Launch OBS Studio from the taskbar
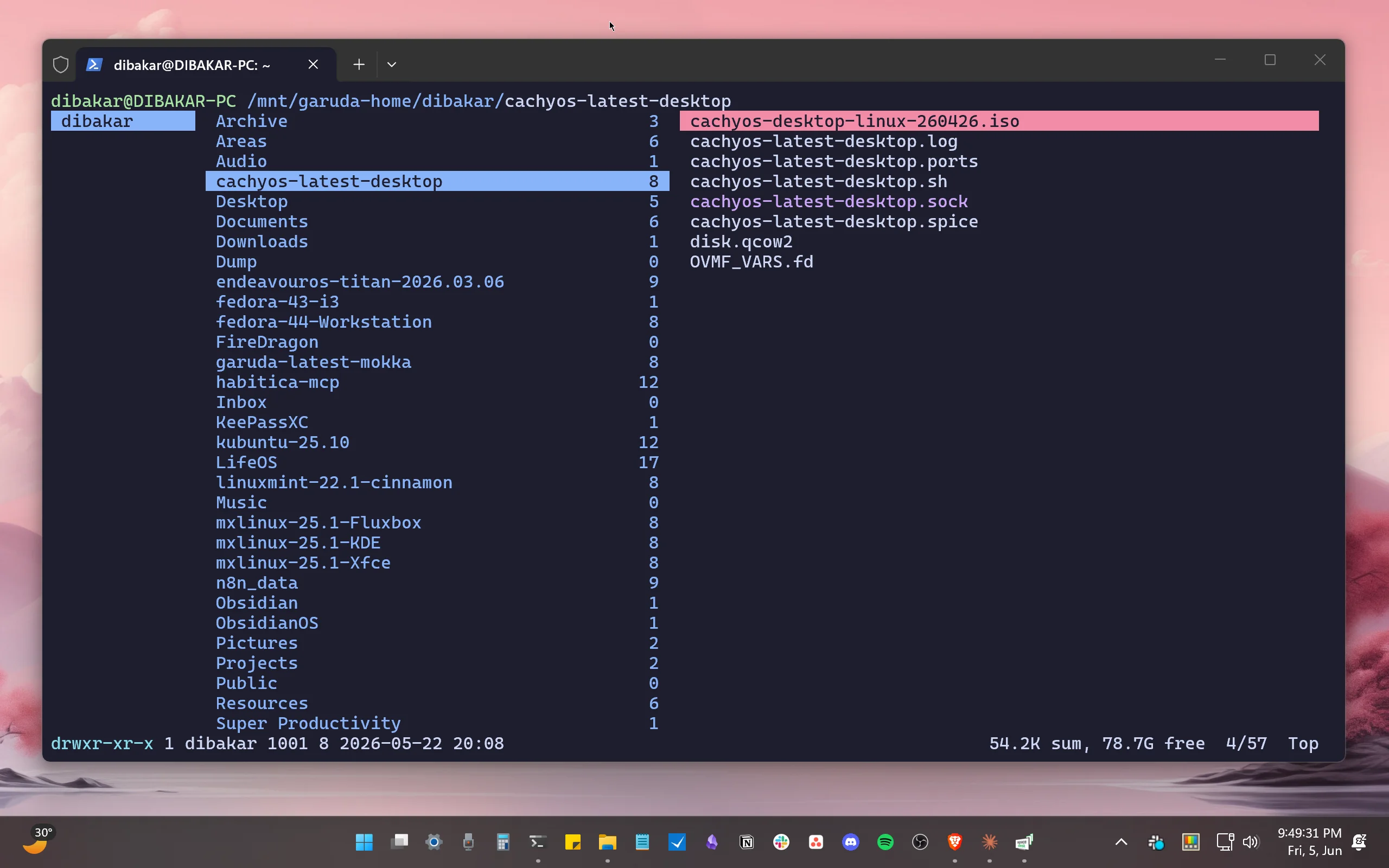Screen dimensions: 1389x868 (920, 842)
